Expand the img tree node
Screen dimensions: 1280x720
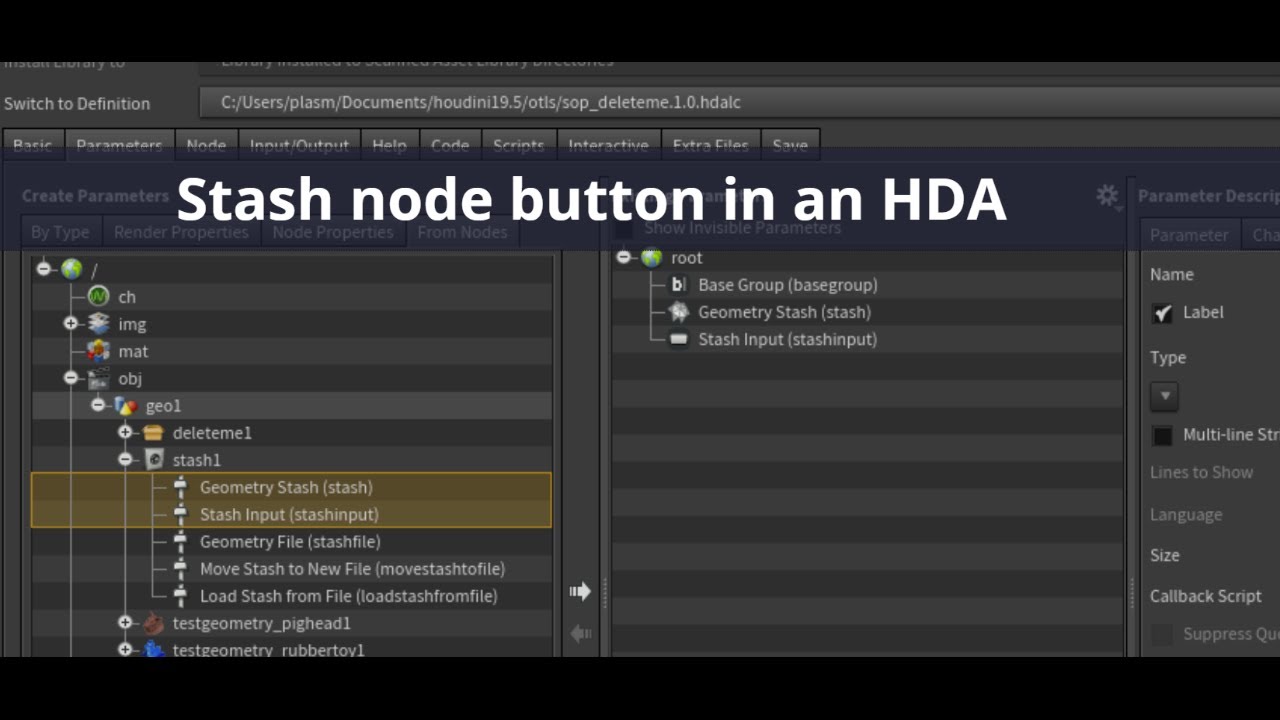point(70,323)
